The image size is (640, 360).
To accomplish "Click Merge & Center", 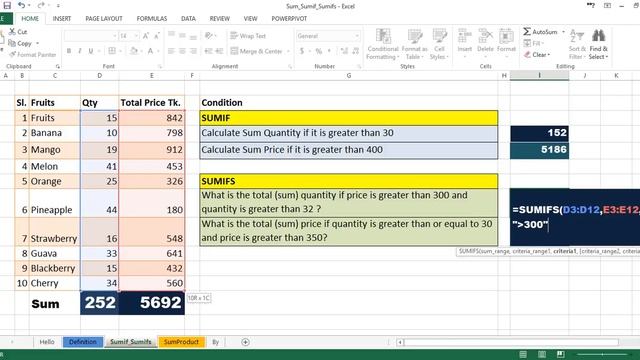I will click(x=256, y=51).
